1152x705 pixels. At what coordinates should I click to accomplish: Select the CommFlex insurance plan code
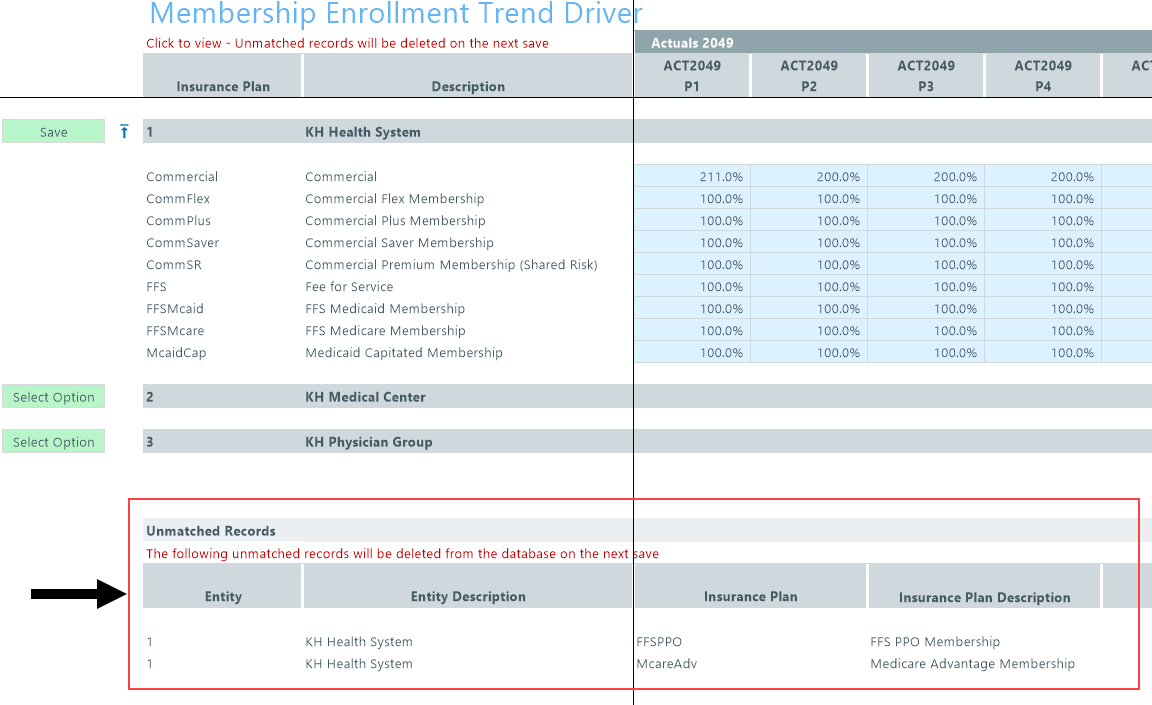(178, 198)
